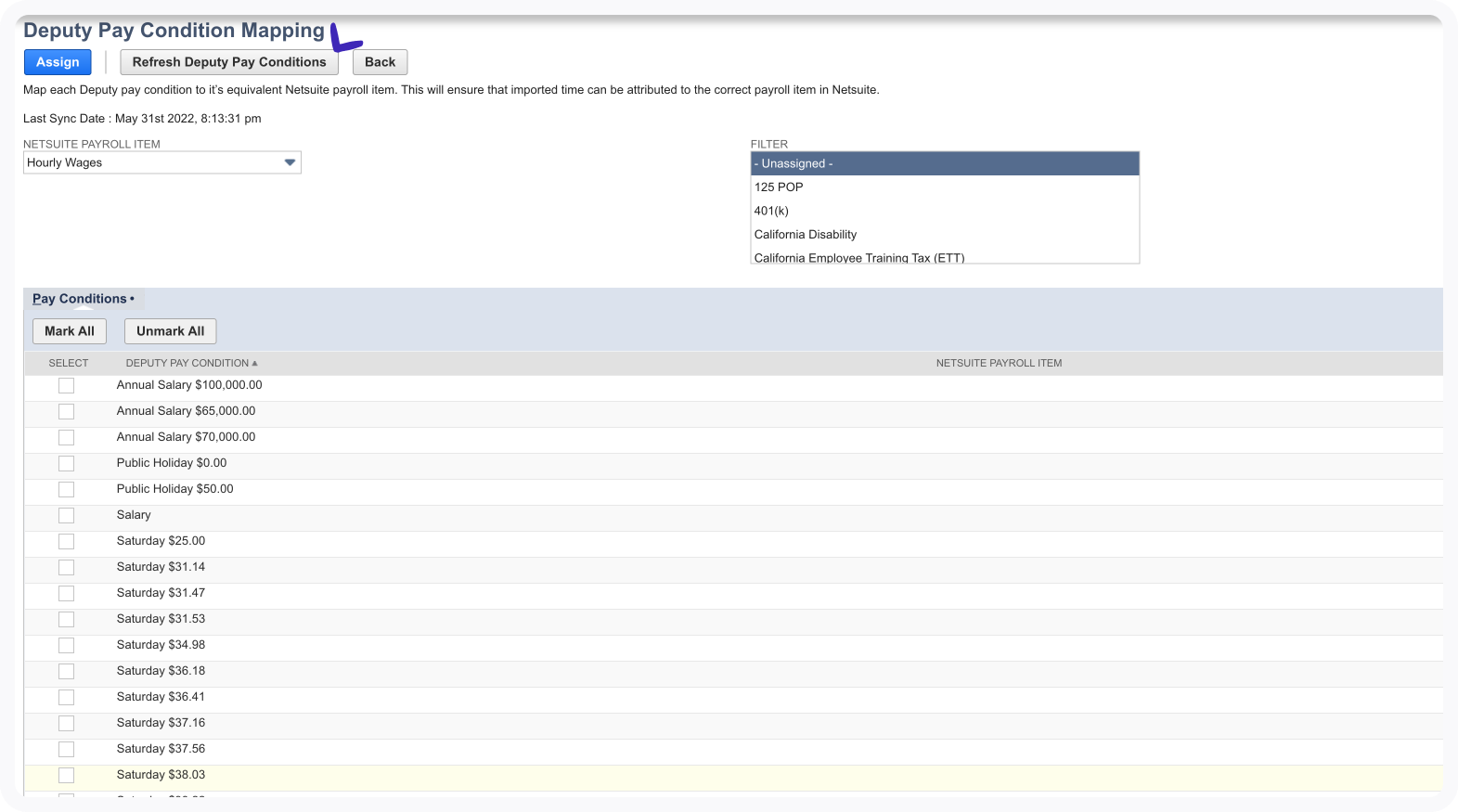Image resolution: width=1458 pixels, height=812 pixels.
Task: Go Back to previous page
Action: point(380,62)
